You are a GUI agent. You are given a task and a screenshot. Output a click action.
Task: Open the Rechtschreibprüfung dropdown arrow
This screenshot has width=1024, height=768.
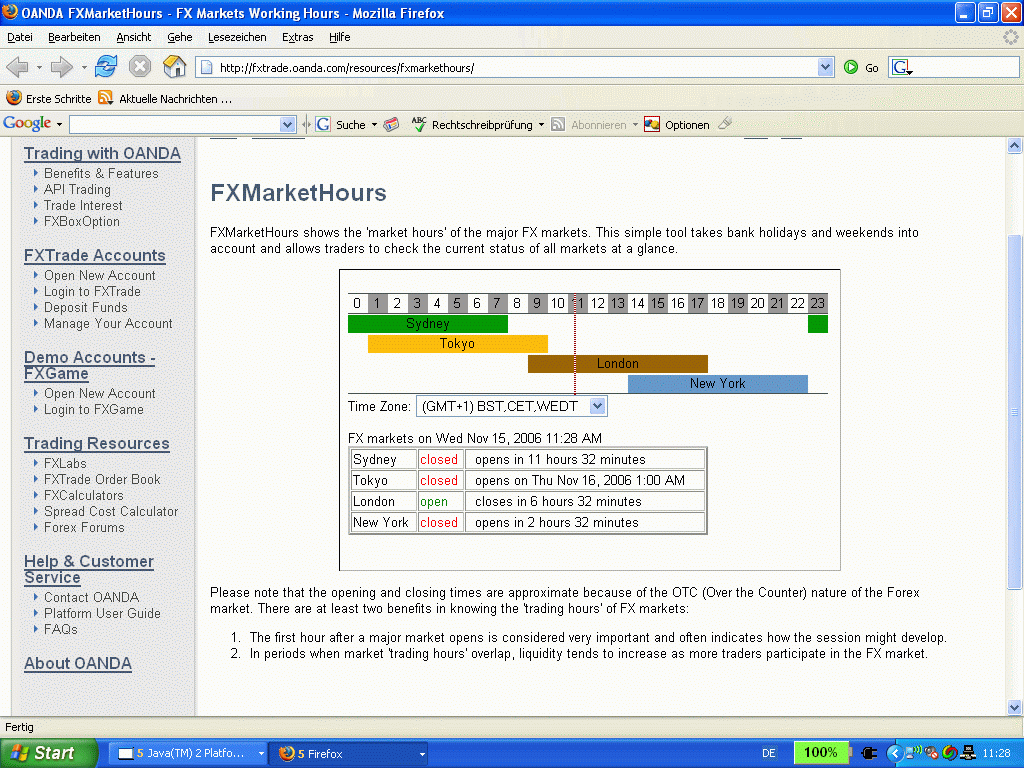pyautogui.click(x=541, y=125)
